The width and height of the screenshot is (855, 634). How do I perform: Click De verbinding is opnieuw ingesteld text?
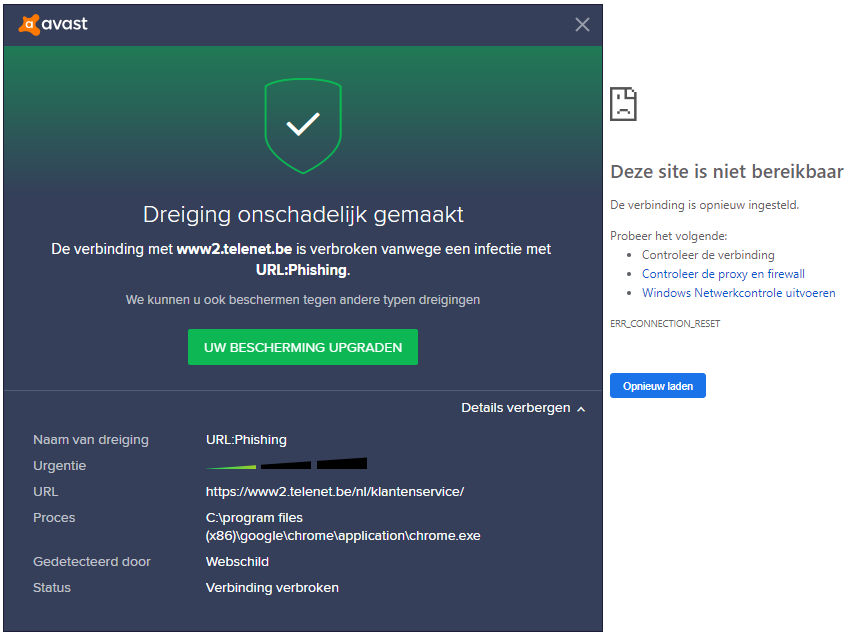pos(705,205)
